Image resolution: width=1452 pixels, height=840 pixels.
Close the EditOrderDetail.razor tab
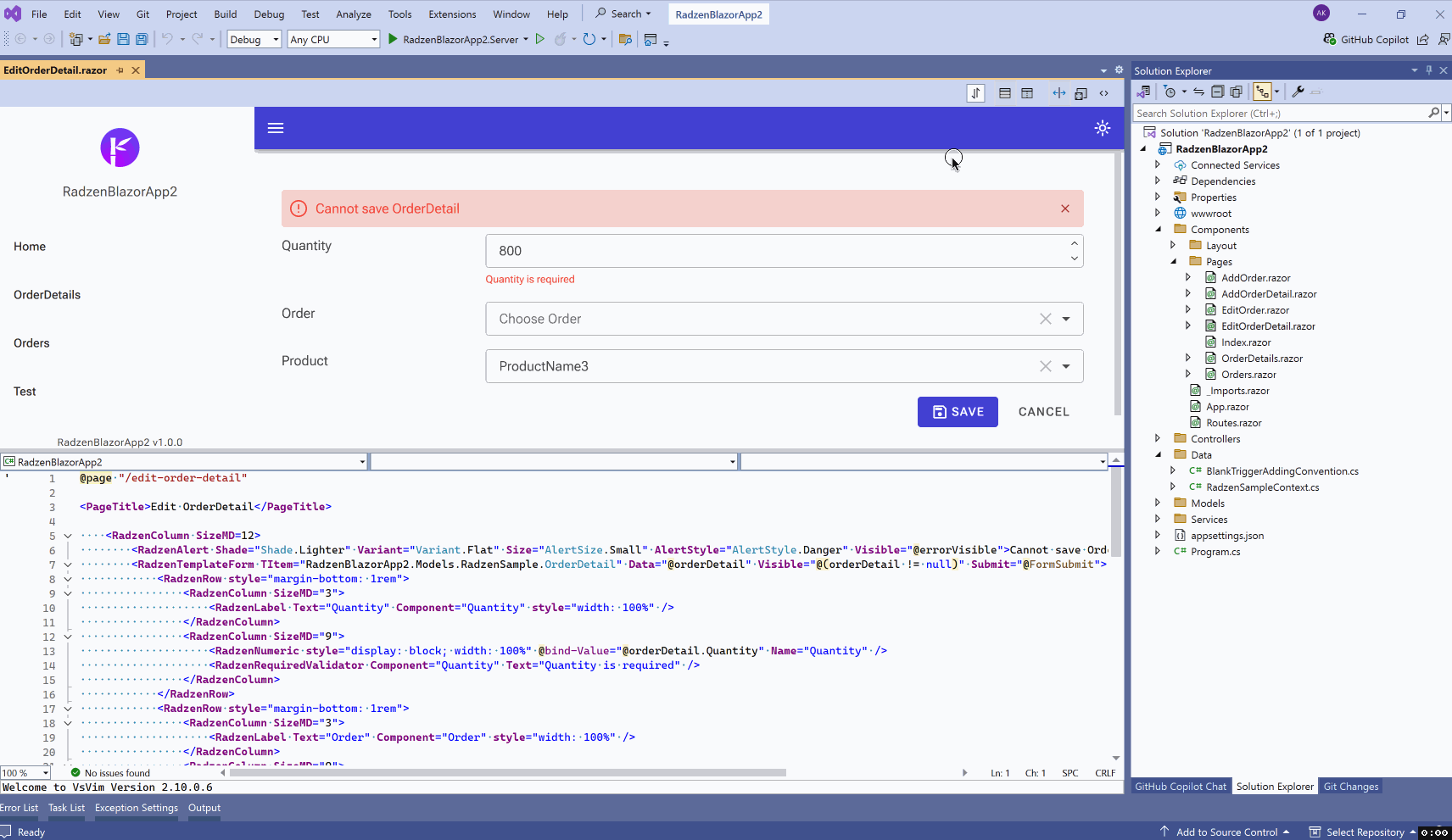[x=136, y=70]
